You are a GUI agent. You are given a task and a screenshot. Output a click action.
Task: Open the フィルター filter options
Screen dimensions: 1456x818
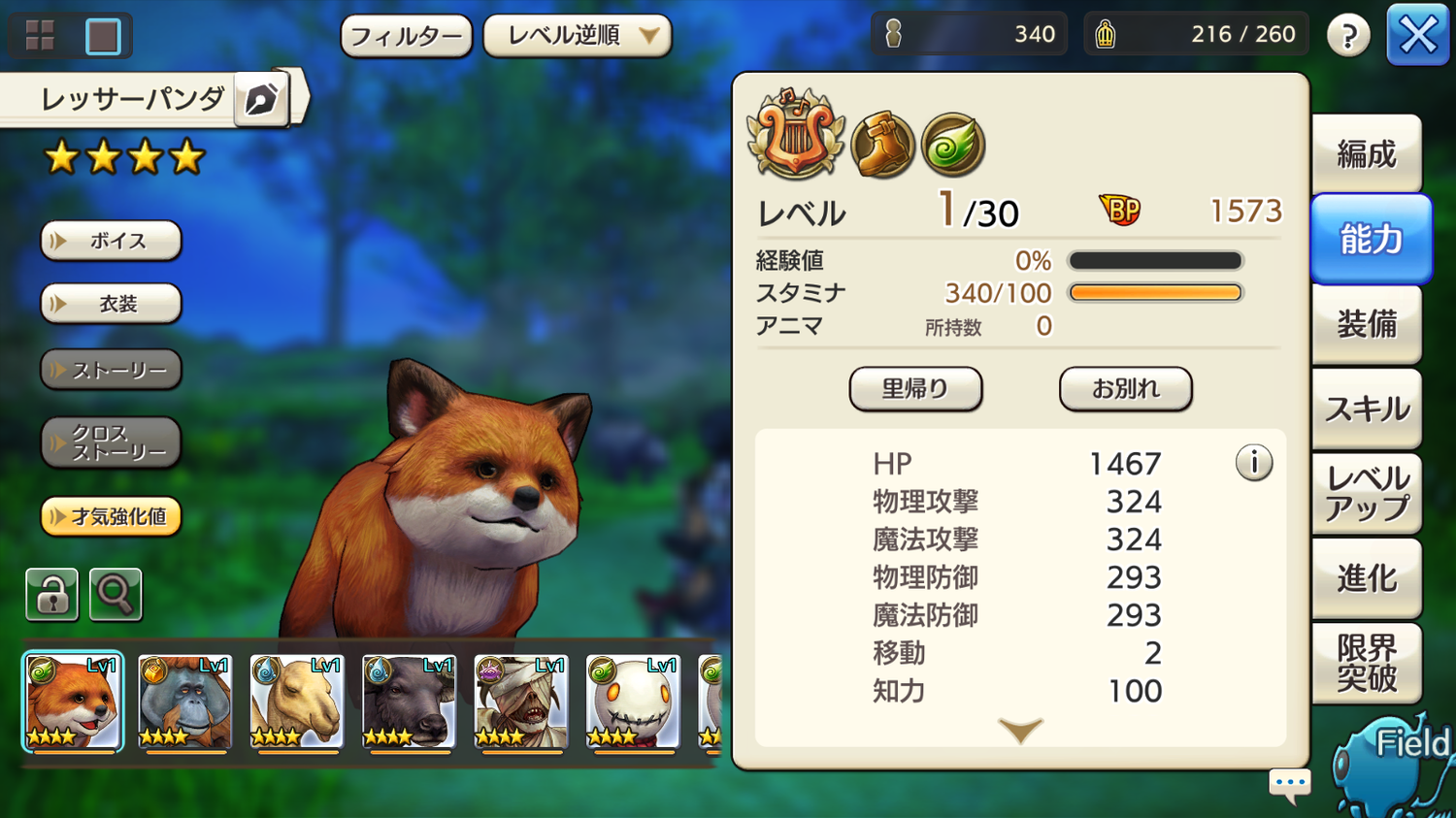(x=406, y=36)
